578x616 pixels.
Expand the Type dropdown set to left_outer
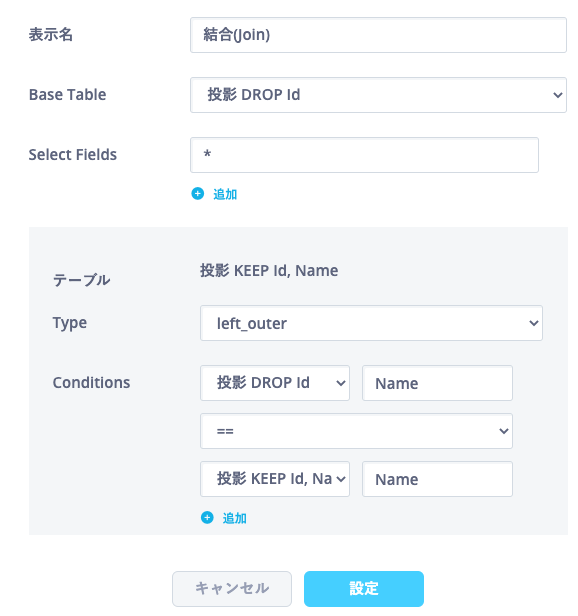pos(371,323)
